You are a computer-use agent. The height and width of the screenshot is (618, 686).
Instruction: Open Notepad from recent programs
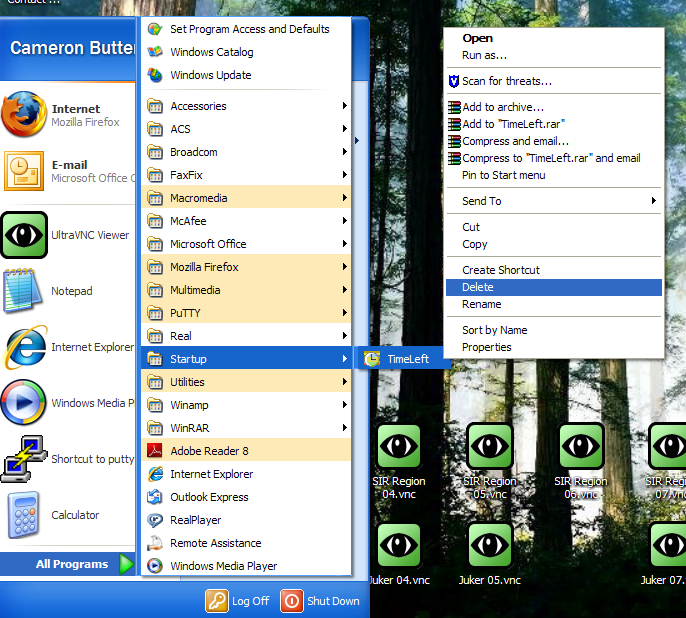[68, 291]
